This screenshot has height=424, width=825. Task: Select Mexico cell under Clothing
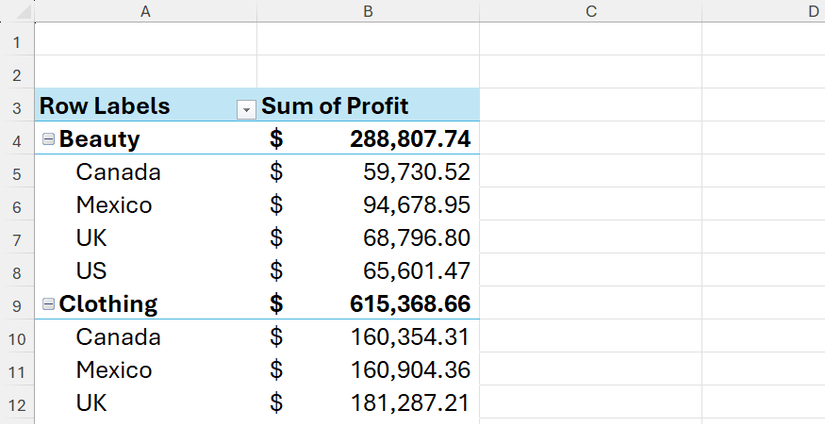pyautogui.click(x=146, y=369)
